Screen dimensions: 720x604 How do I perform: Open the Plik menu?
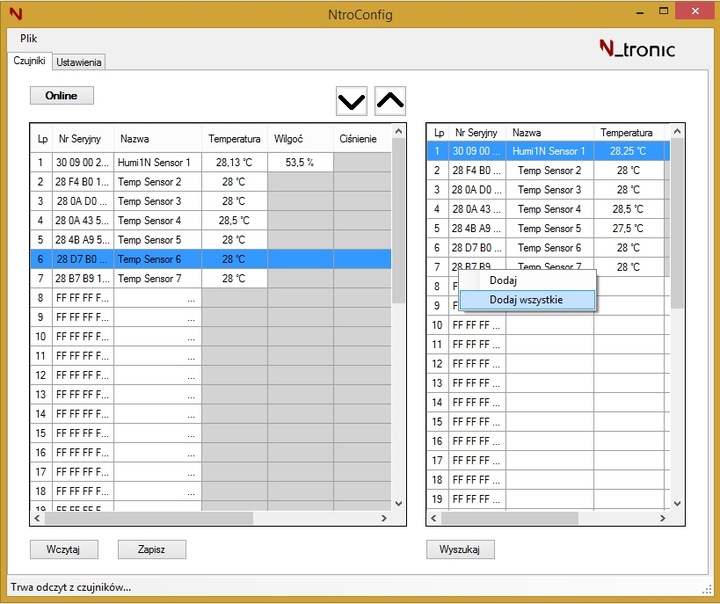(x=28, y=38)
